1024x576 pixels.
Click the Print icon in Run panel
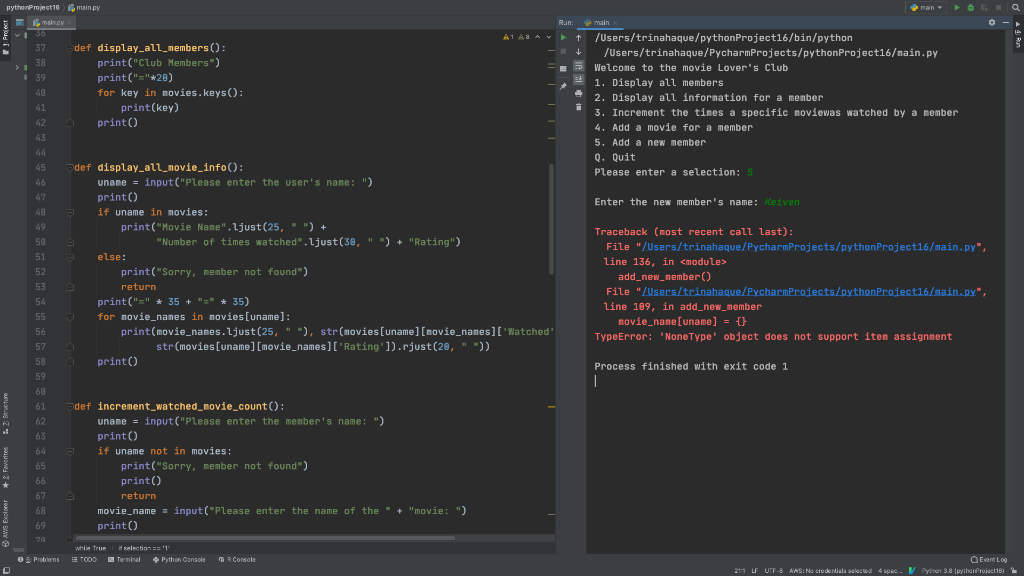(579, 93)
